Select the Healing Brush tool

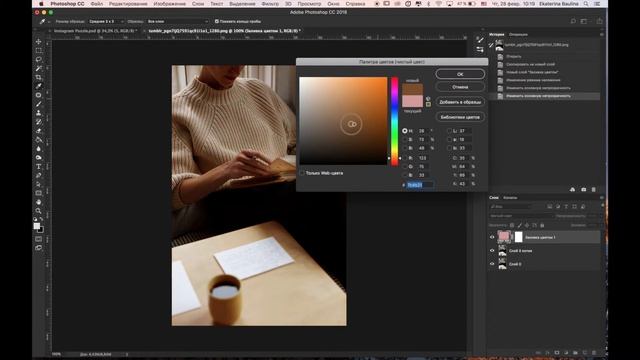pos(38,95)
